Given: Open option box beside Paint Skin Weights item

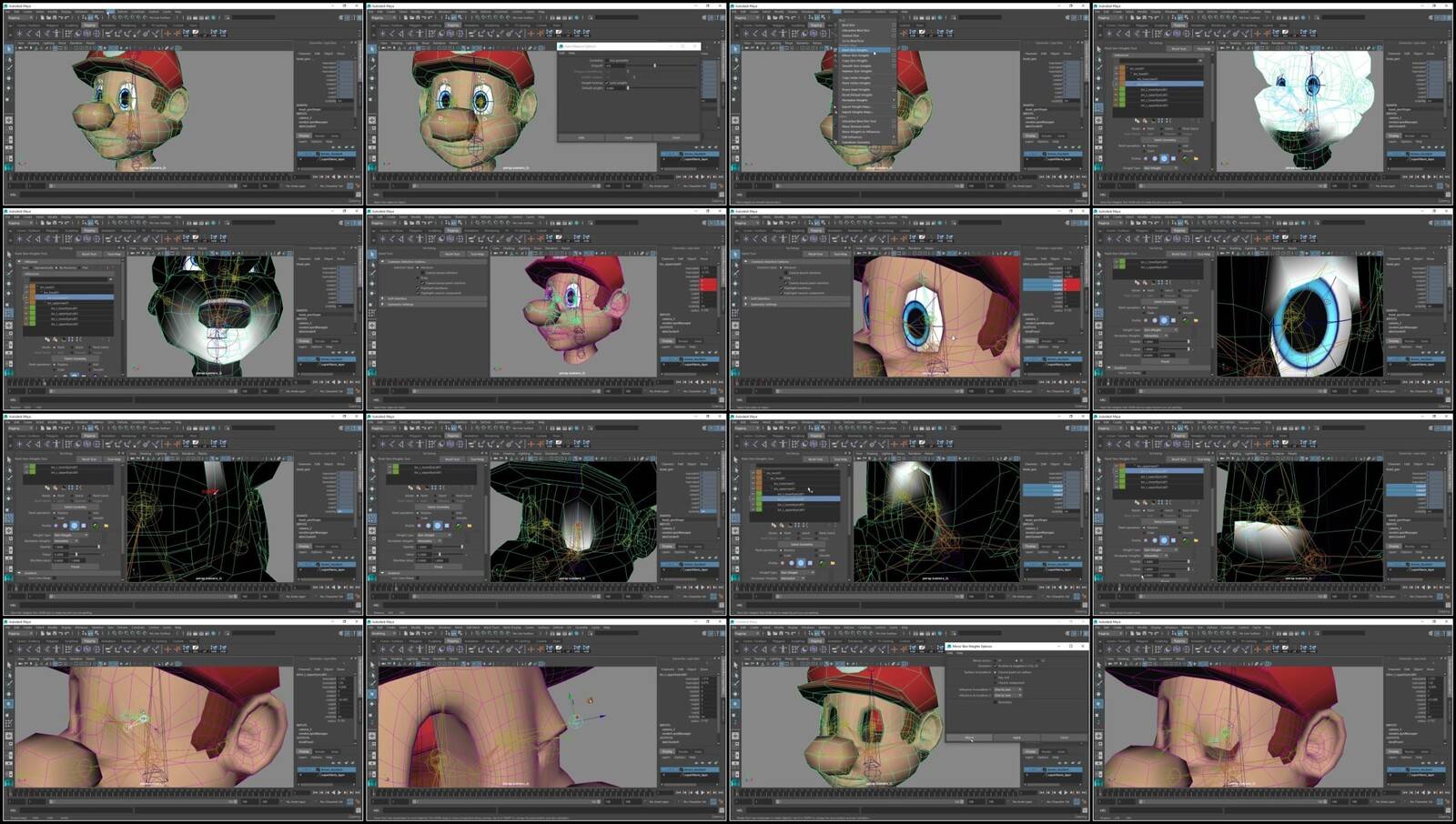Looking at the screenshot, I should click(x=894, y=50).
